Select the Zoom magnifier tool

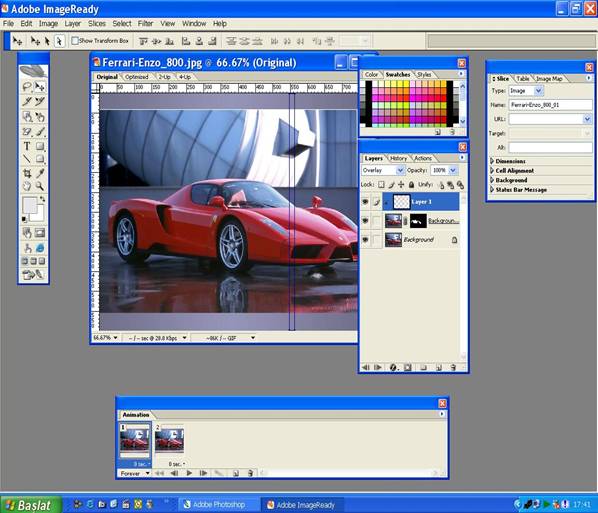point(40,186)
